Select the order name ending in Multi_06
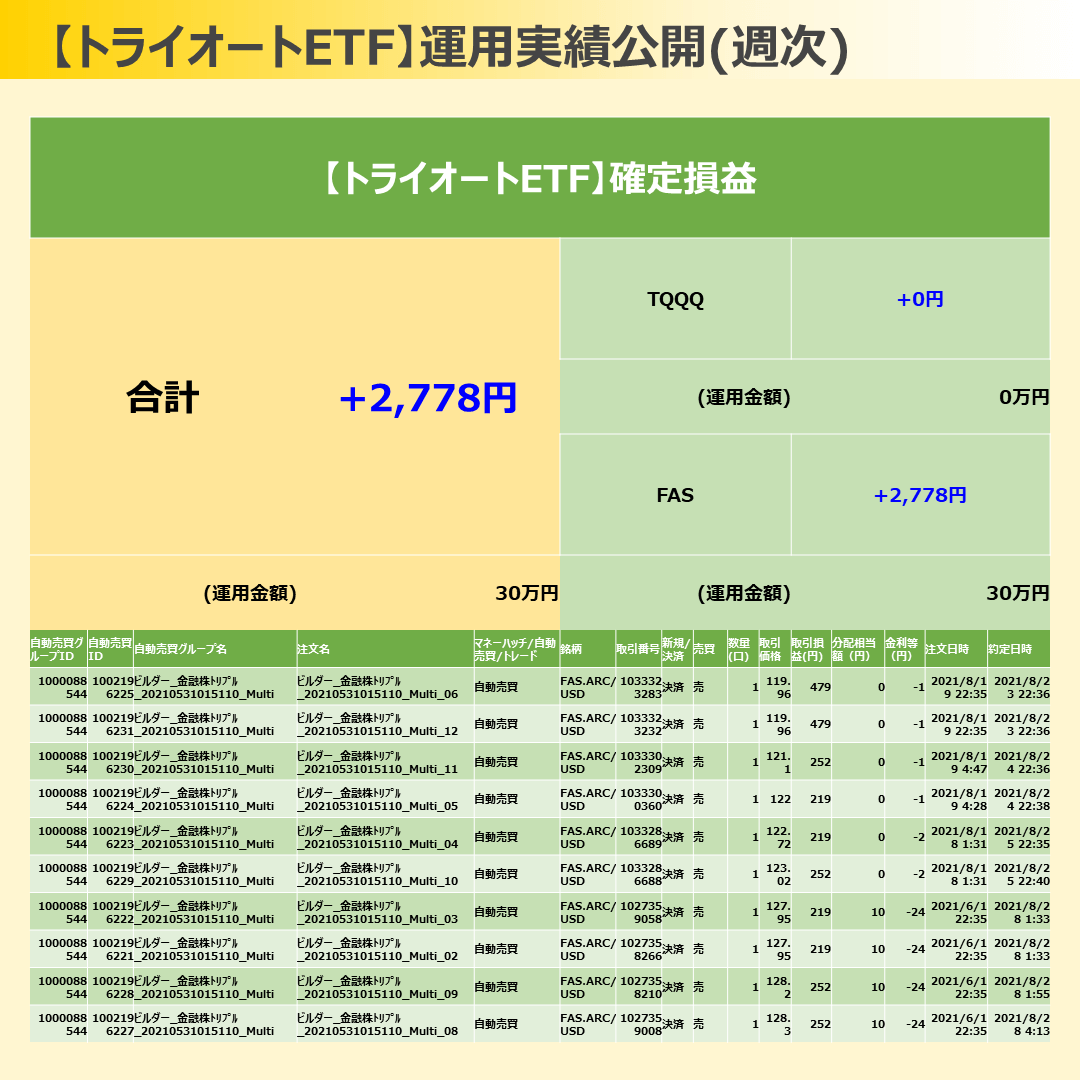Screen dimensions: 1080x1080 pos(378,687)
